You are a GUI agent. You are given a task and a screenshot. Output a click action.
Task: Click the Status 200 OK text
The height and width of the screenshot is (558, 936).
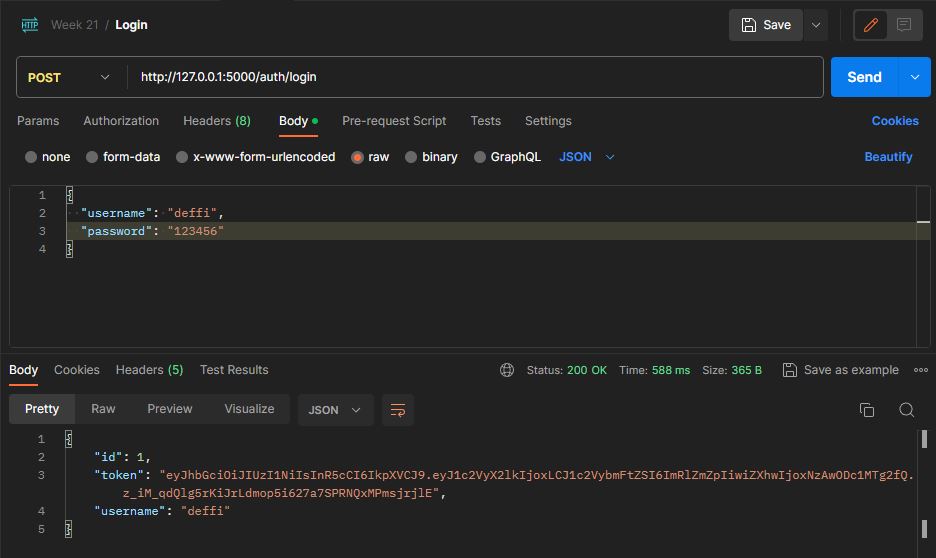click(x=566, y=370)
